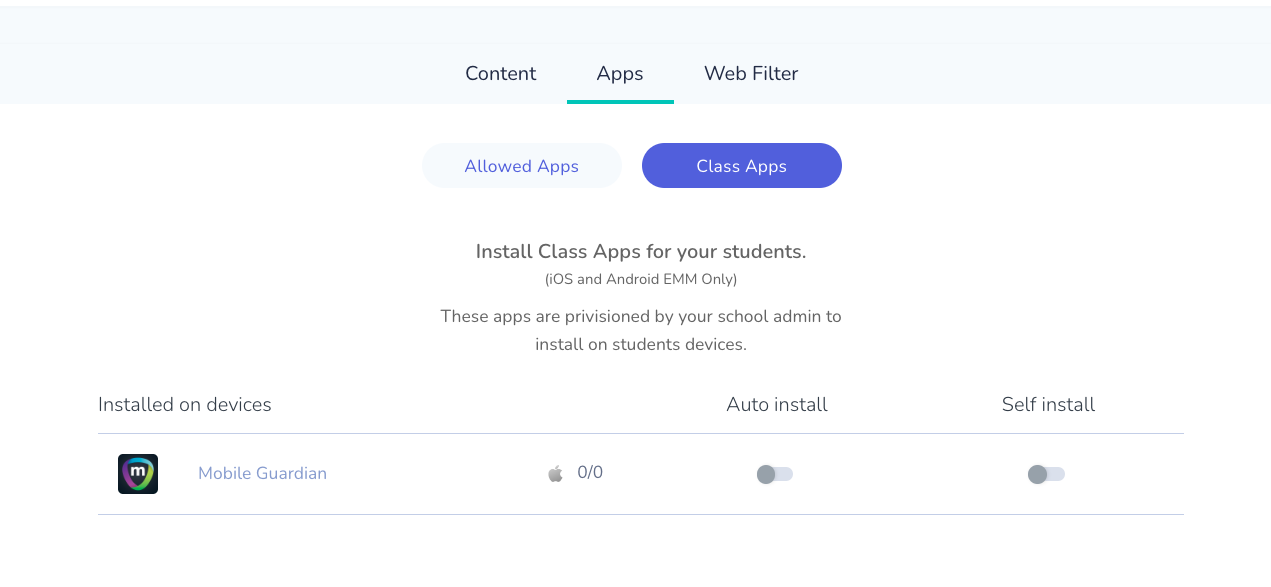Screen dimensions: 1271x587
Task: Click the Installed on devices column header
Action: (185, 405)
